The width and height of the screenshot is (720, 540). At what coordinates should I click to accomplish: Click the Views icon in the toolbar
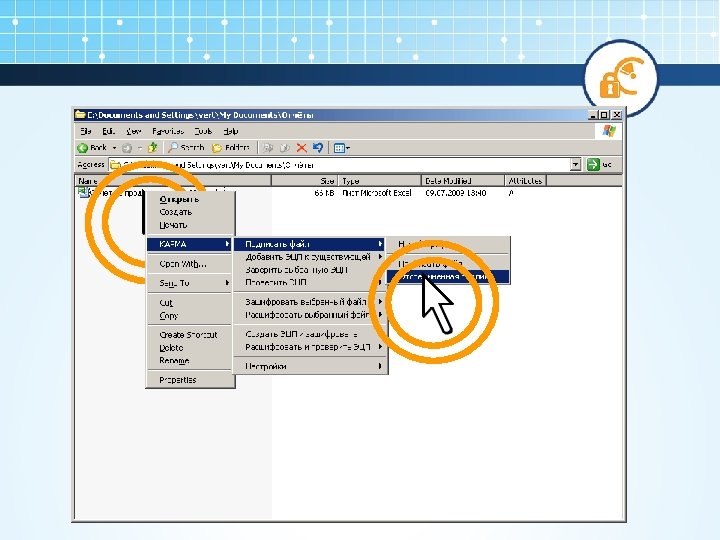pos(339,148)
